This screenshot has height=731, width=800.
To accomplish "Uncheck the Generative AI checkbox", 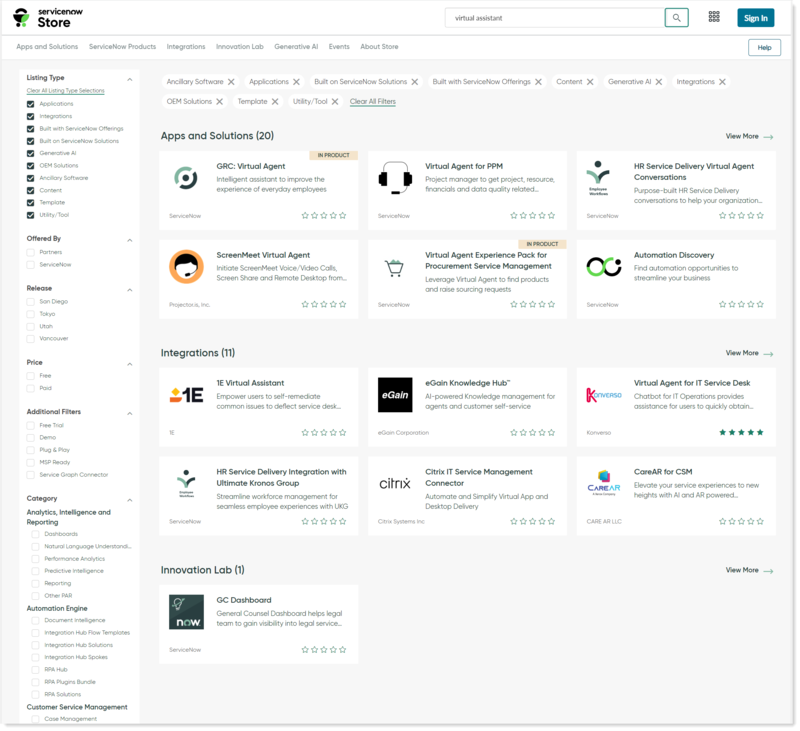I will point(31,153).
